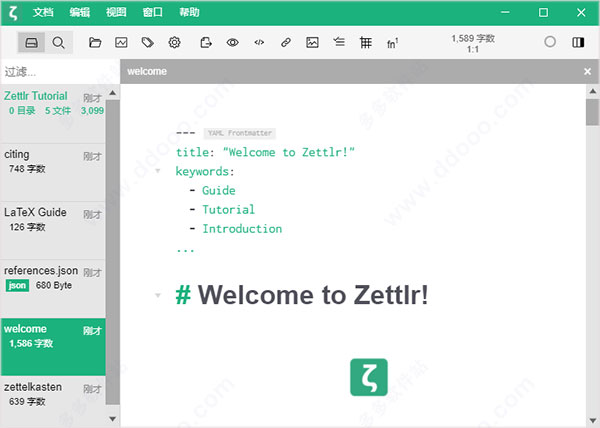The width and height of the screenshot is (600, 428).
Task: Minimize the Zettlr window
Action: tap(505, 12)
